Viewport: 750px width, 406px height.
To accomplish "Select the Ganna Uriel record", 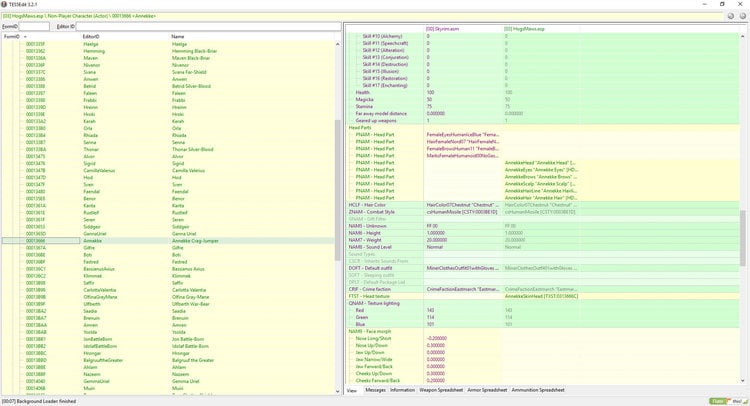I will [168, 234].
